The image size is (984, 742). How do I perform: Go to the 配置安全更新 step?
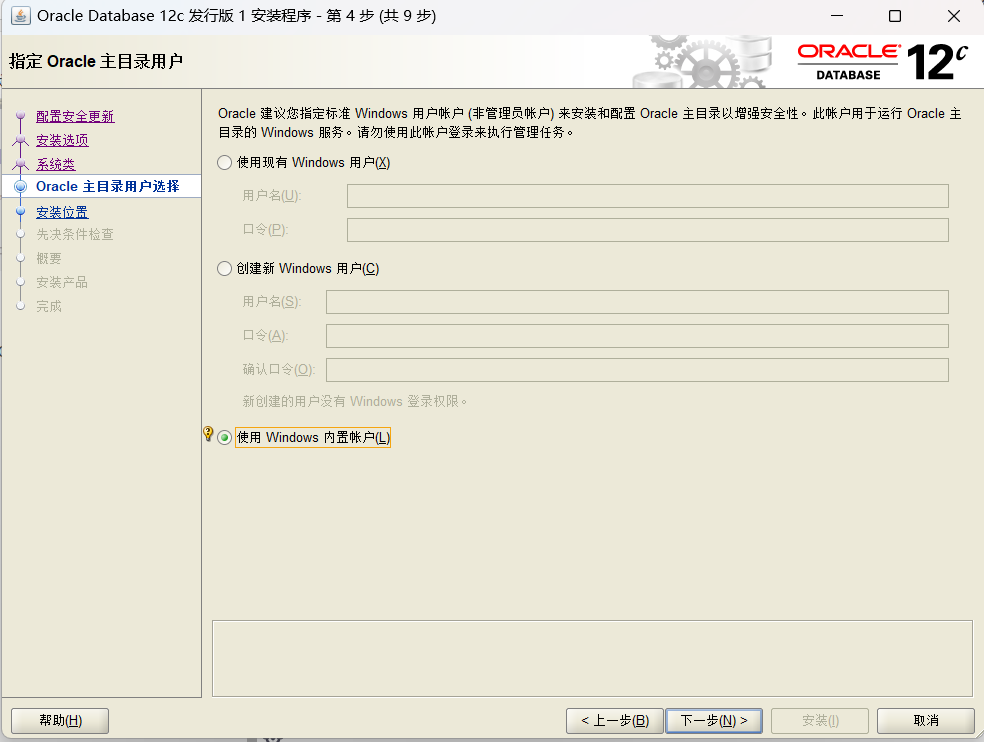pos(75,116)
